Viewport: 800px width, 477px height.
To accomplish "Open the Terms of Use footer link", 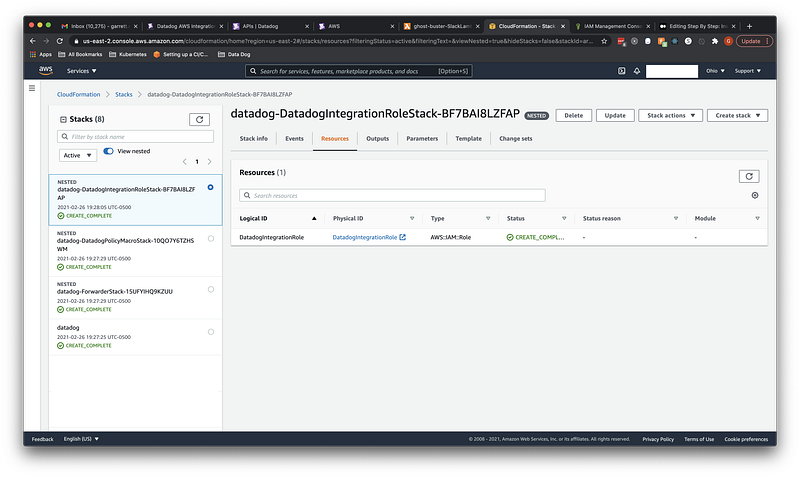I will pos(699,439).
